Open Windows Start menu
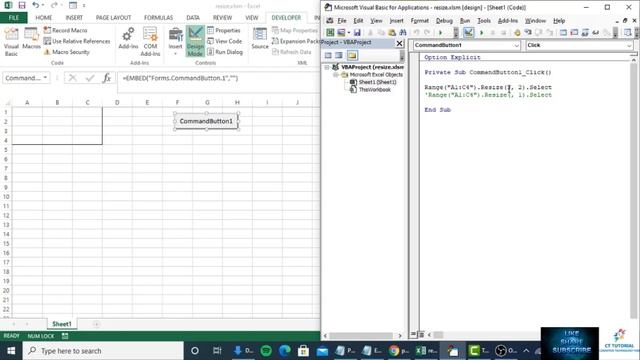Viewport: 640px width, 360px height. point(11,351)
